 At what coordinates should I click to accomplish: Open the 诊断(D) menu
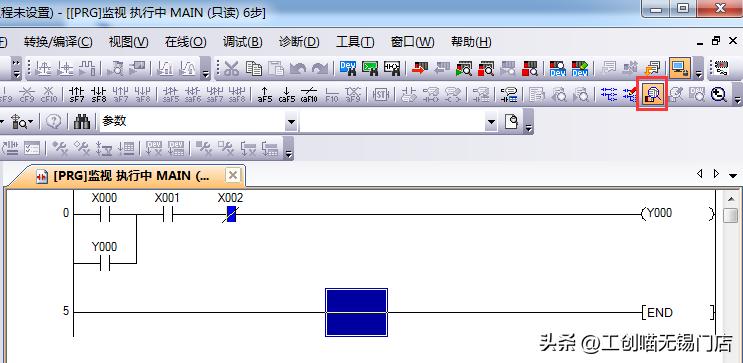pyautogui.click(x=299, y=42)
